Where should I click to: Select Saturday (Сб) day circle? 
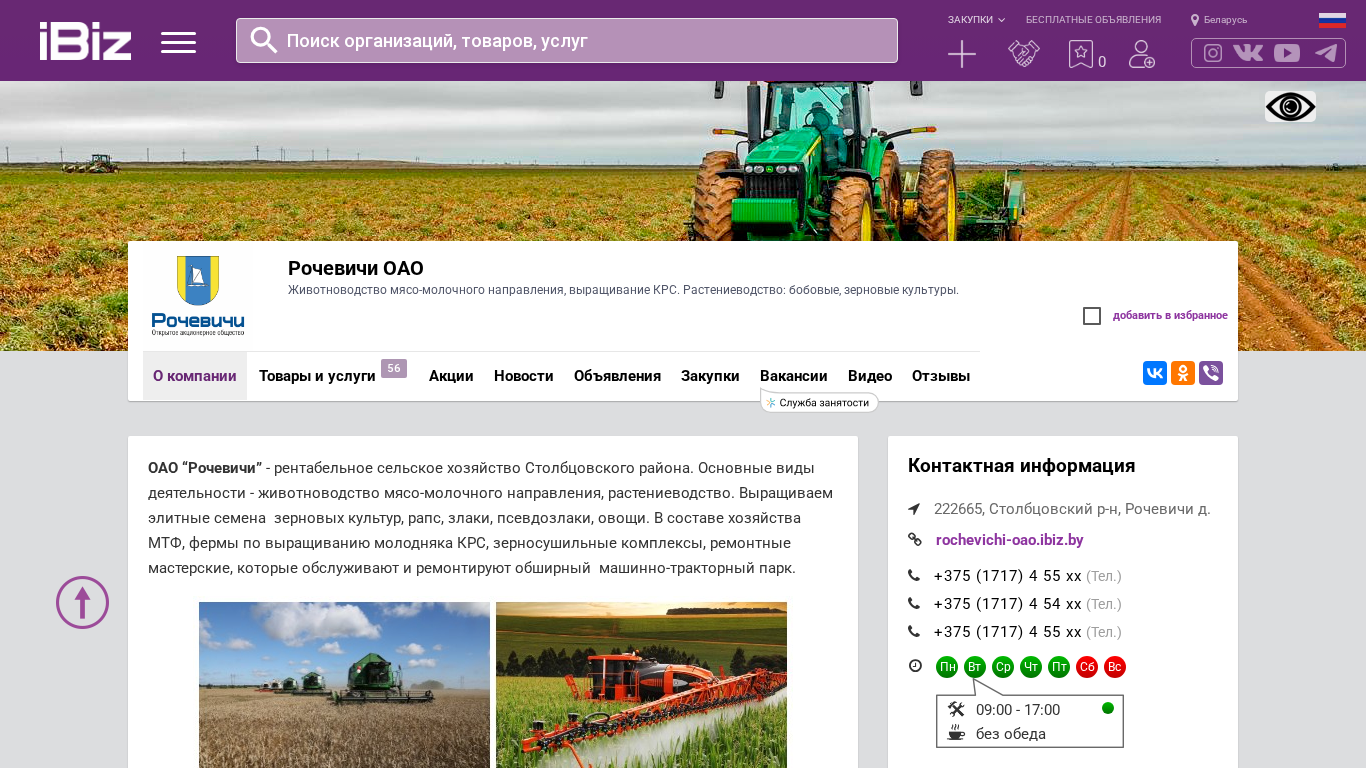[x=1087, y=667]
